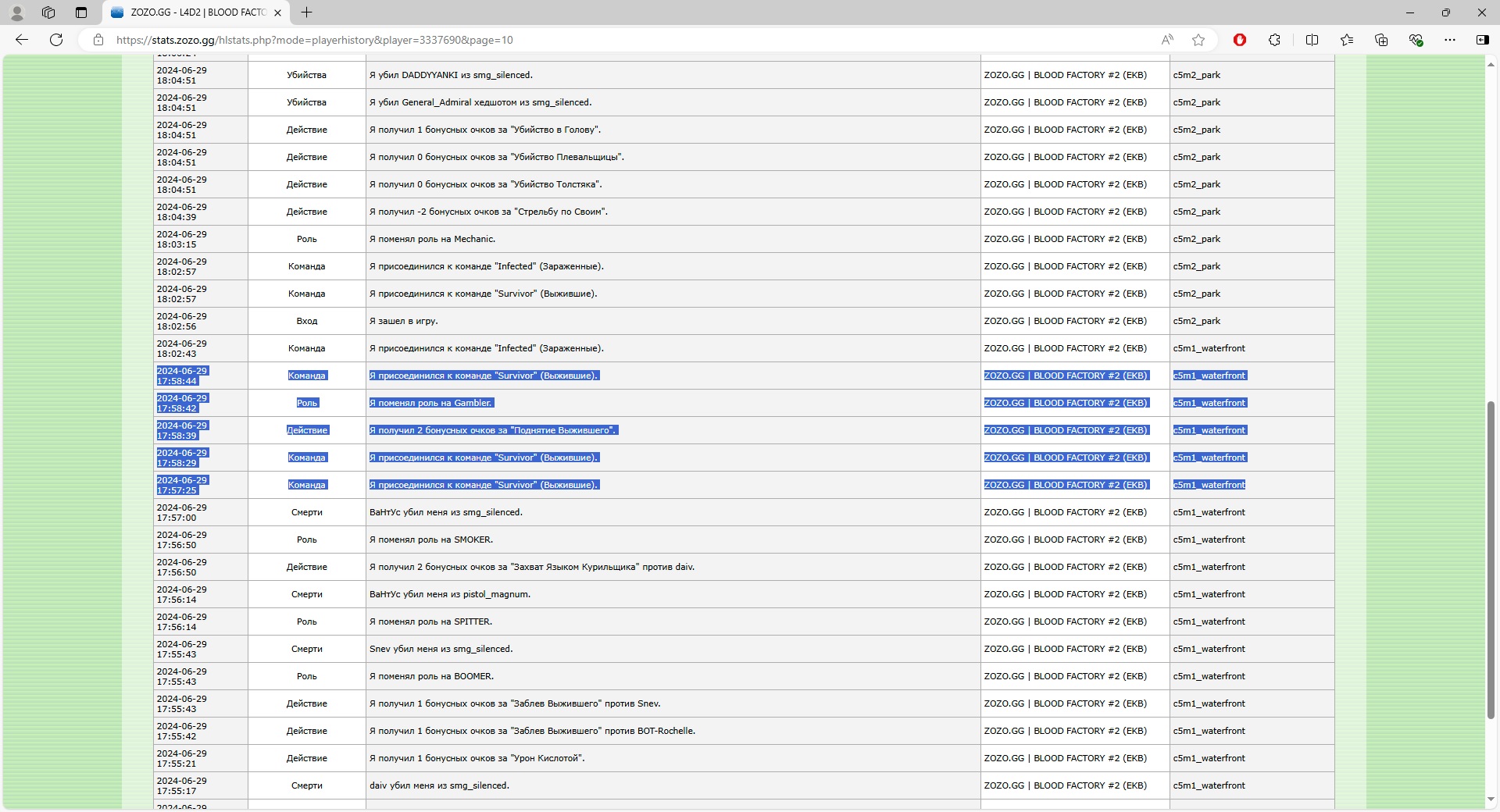Open the Favorites list
Viewport: 1500px width, 812px height.
click(x=1347, y=40)
